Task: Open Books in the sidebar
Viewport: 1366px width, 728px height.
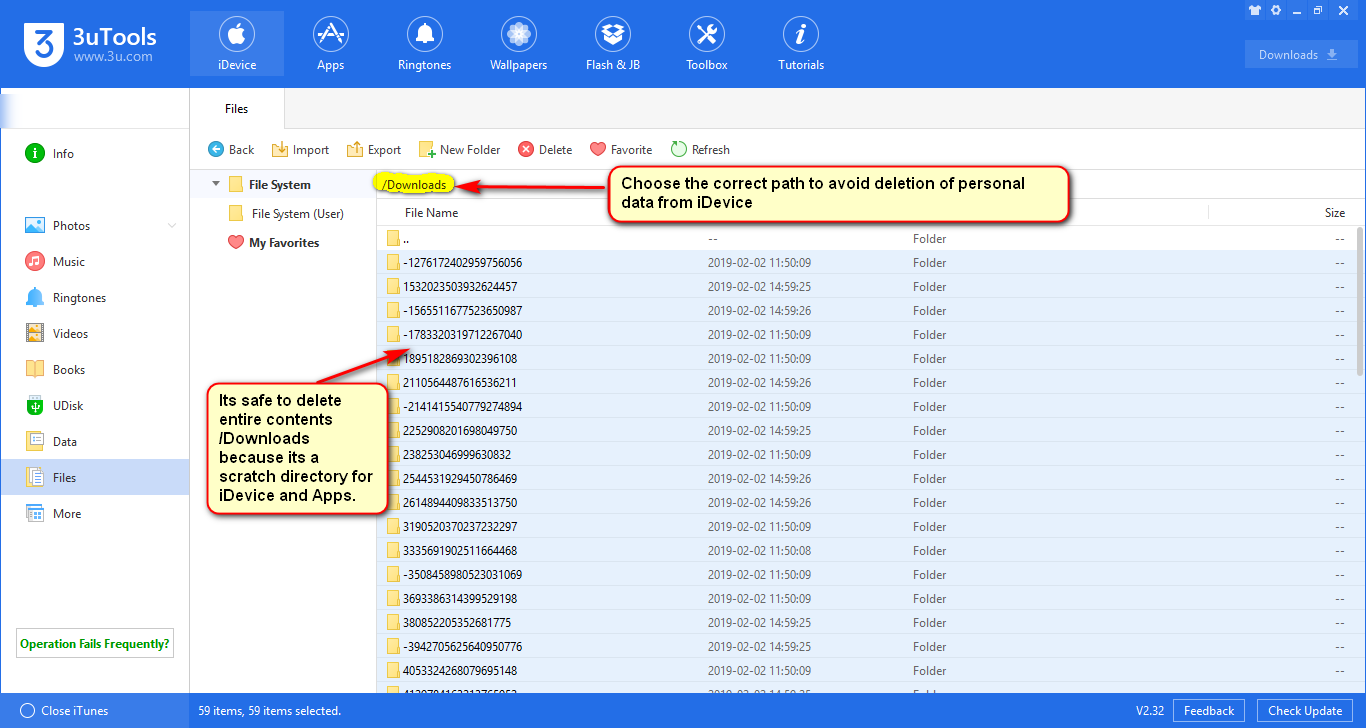Action: point(95,370)
